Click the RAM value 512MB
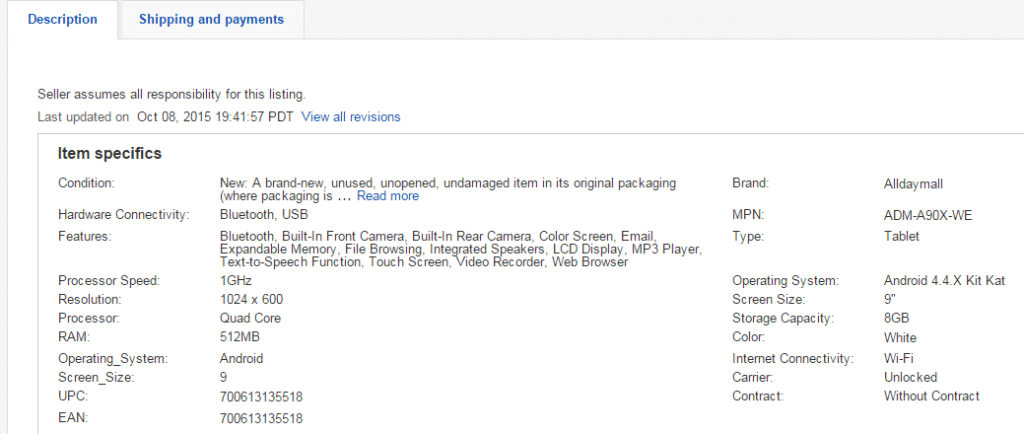This screenshot has height=434, width=1024. [x=238, y=338]
